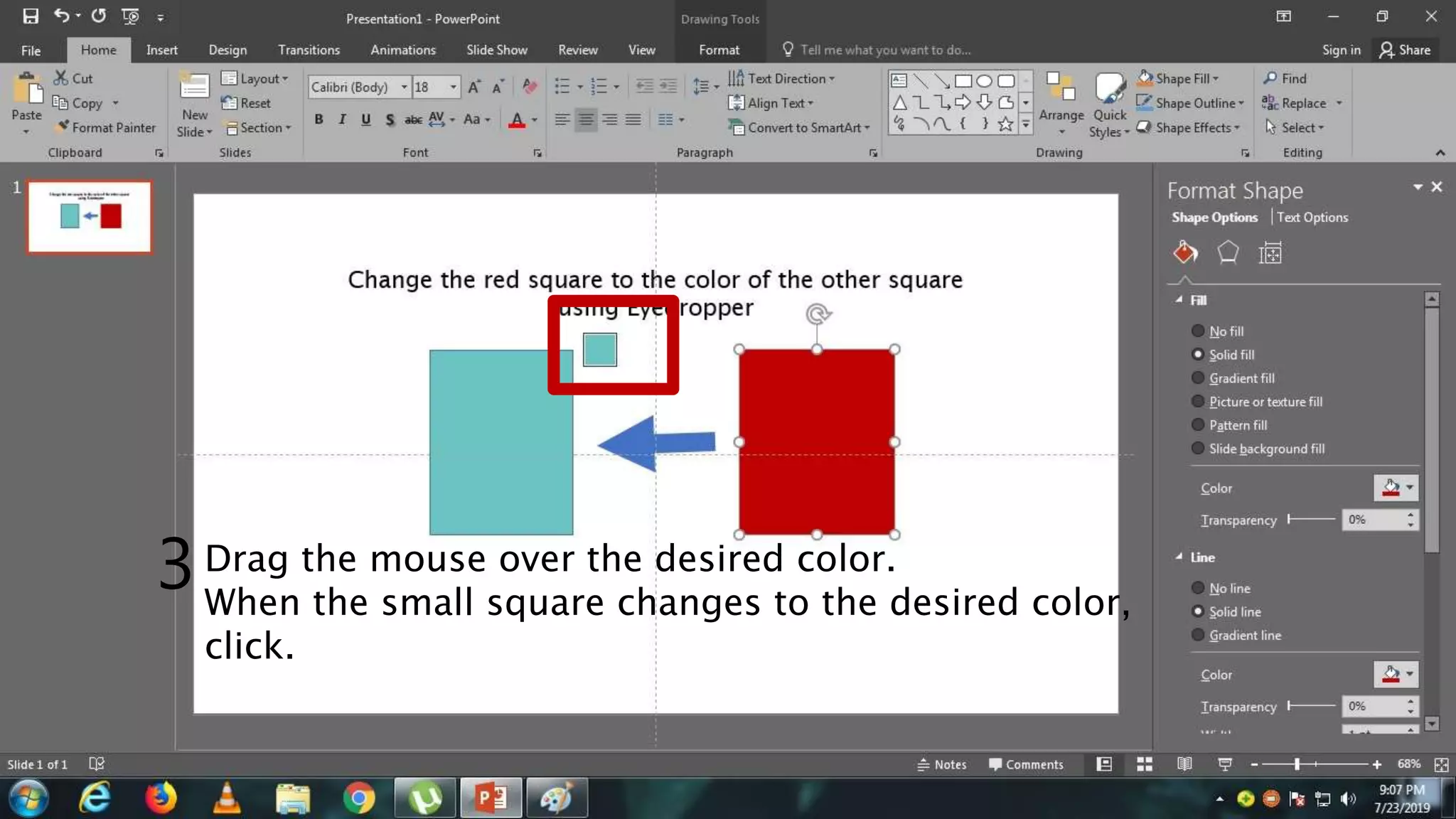Click the Undo arrow icon
The height and width of the screenshot is (819, 1456).
(62, 16)
